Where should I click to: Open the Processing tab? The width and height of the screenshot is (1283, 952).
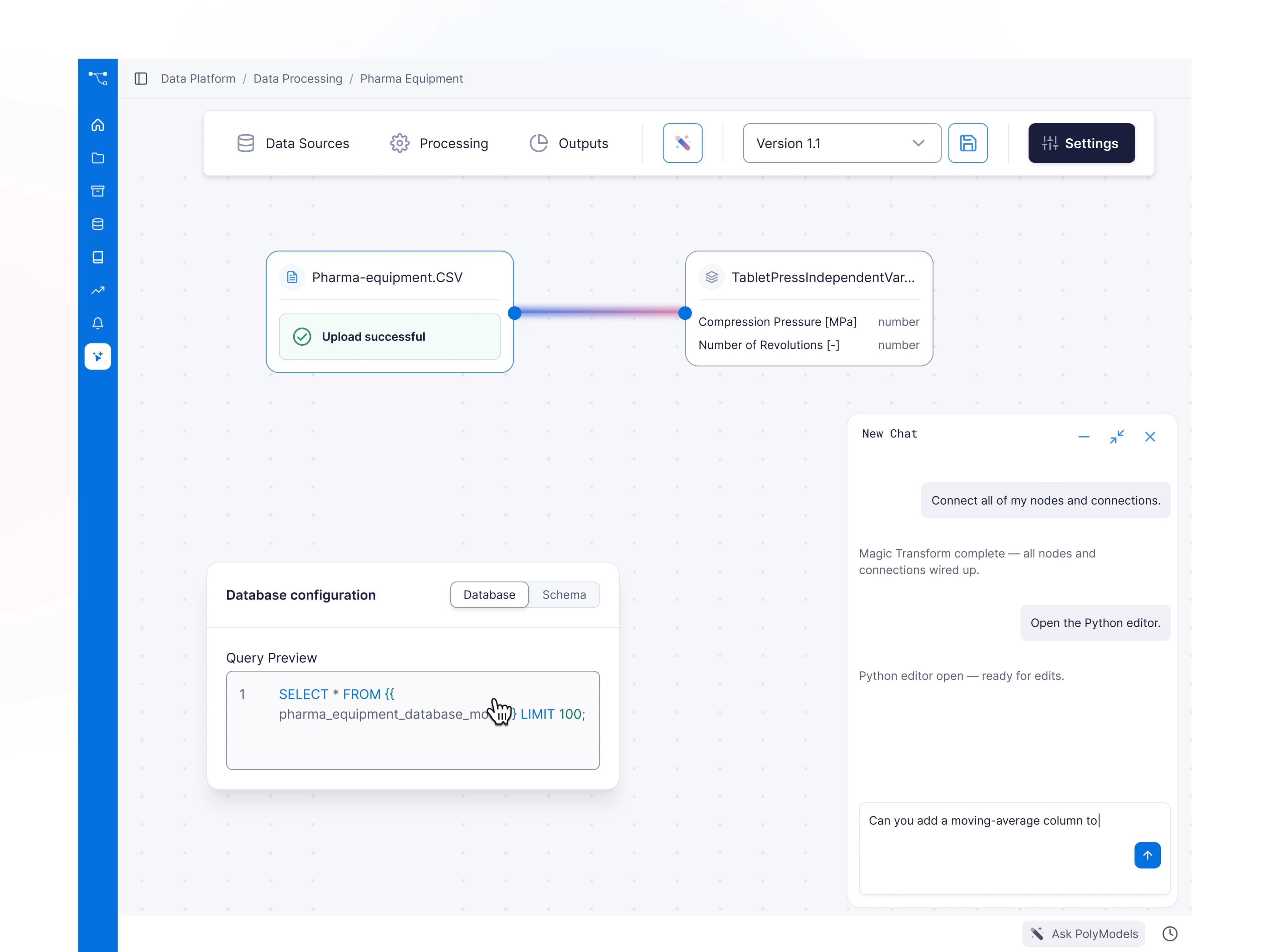click(439, 144)
